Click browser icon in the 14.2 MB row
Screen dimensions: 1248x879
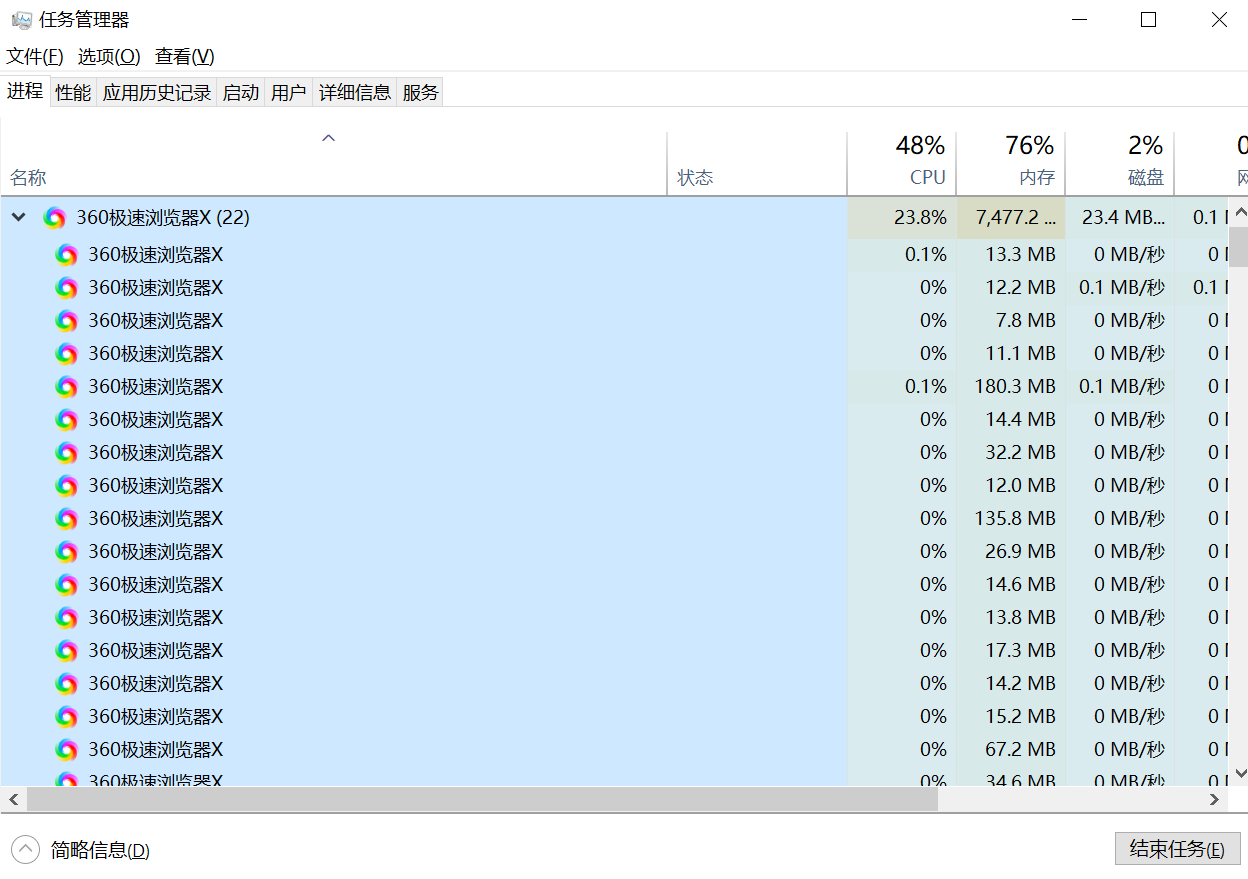click(67, 684)
